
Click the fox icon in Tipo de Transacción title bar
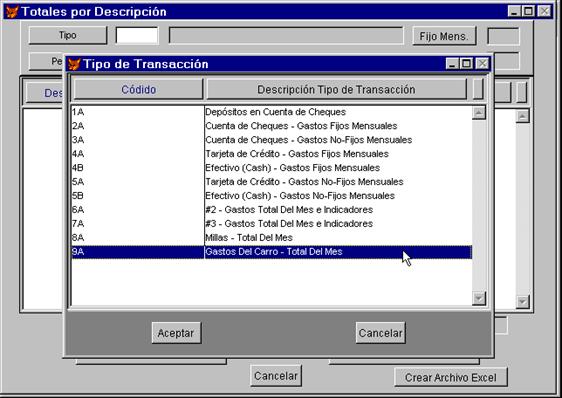pyautogui.click(x=74, y=64)
